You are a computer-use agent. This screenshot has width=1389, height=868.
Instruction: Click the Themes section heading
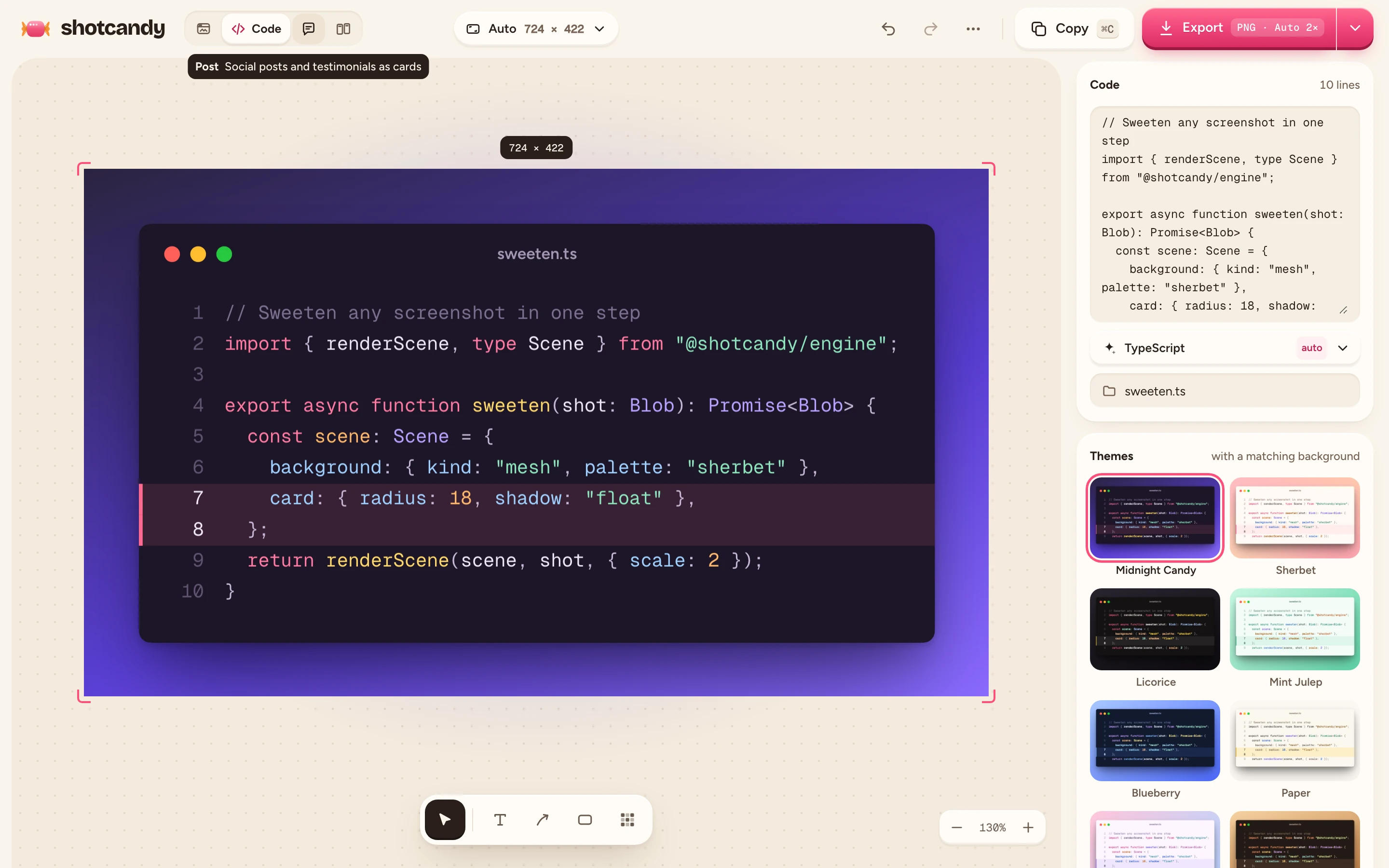tap(1111, 456)
